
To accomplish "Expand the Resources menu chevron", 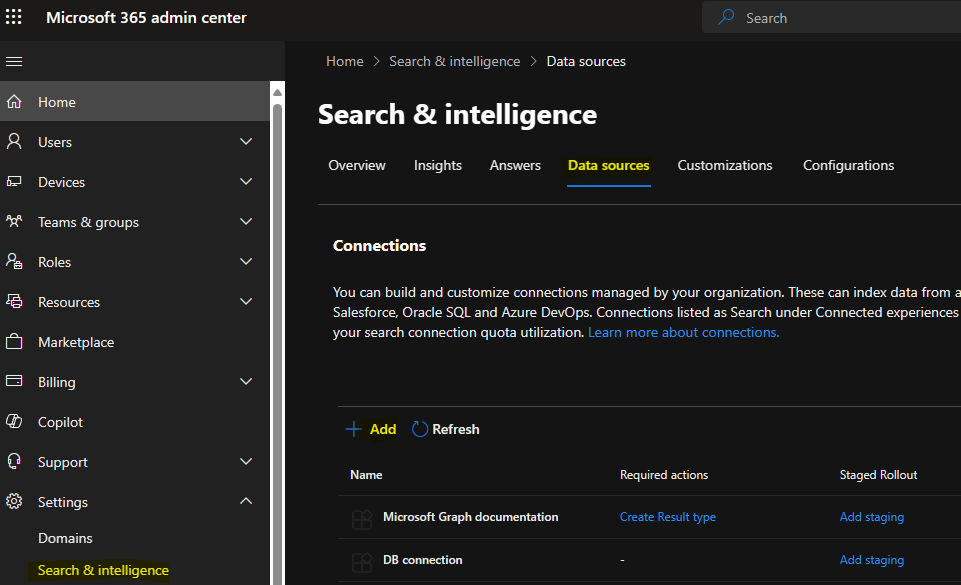I will [x=246, y=301].
